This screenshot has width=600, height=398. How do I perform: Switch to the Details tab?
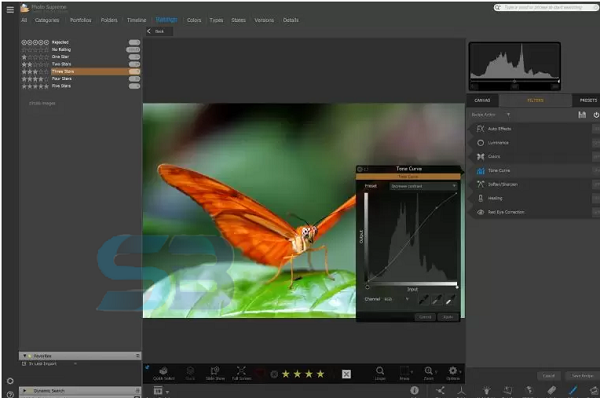(x=291, y=20)
